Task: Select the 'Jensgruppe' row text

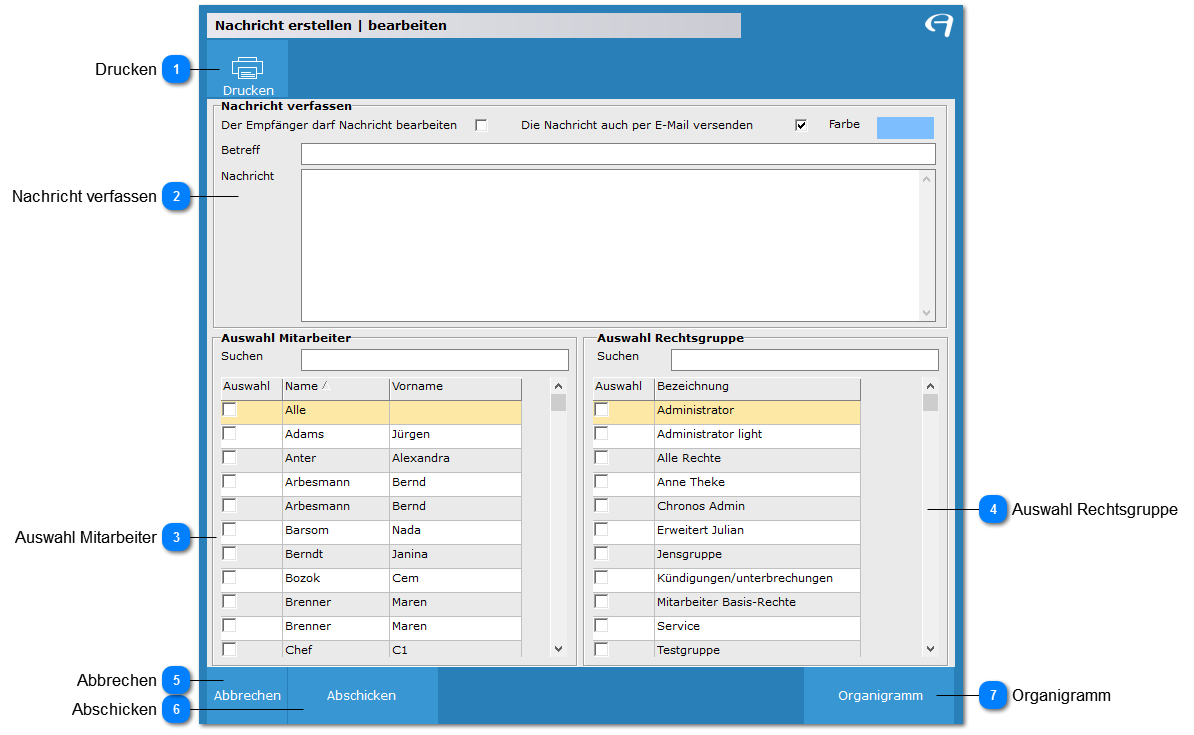Action: (689, 554)
